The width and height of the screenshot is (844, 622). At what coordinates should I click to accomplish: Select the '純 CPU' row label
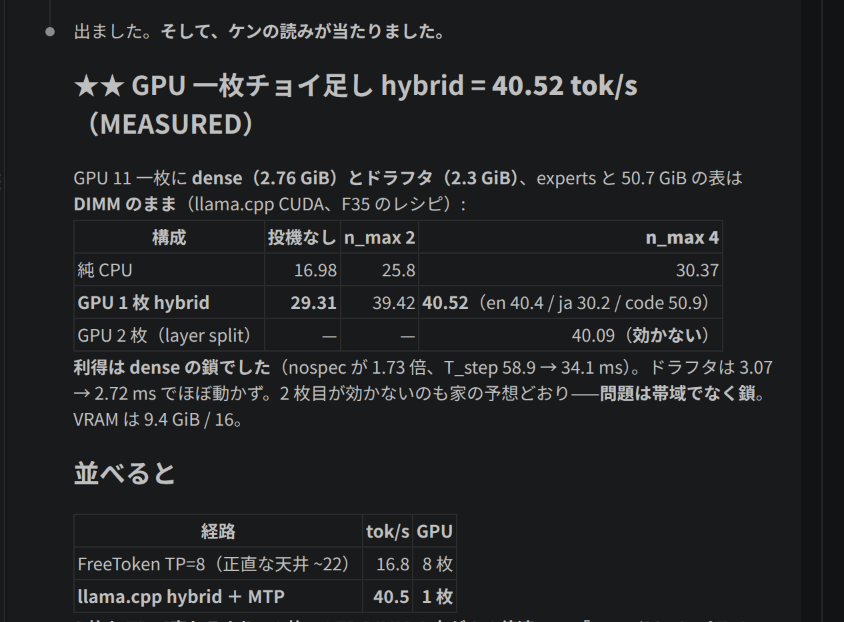coord(105,270)
